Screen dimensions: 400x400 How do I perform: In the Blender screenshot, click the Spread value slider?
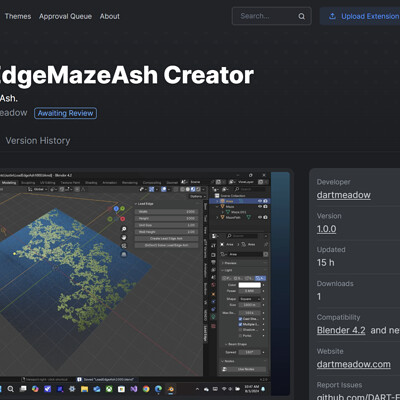coord(250,352)
